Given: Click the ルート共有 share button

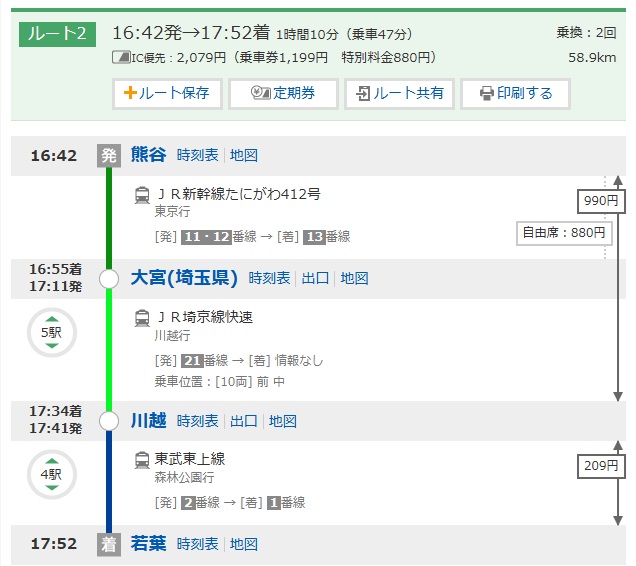Looking at the screenshot, I should click(x=399, y=93).
